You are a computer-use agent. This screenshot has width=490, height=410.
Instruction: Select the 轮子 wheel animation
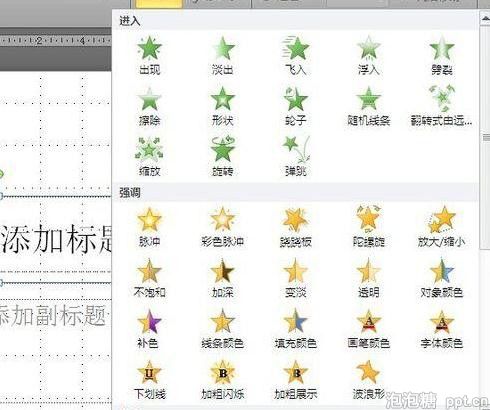pyautogui.click(x=296, y=107)
